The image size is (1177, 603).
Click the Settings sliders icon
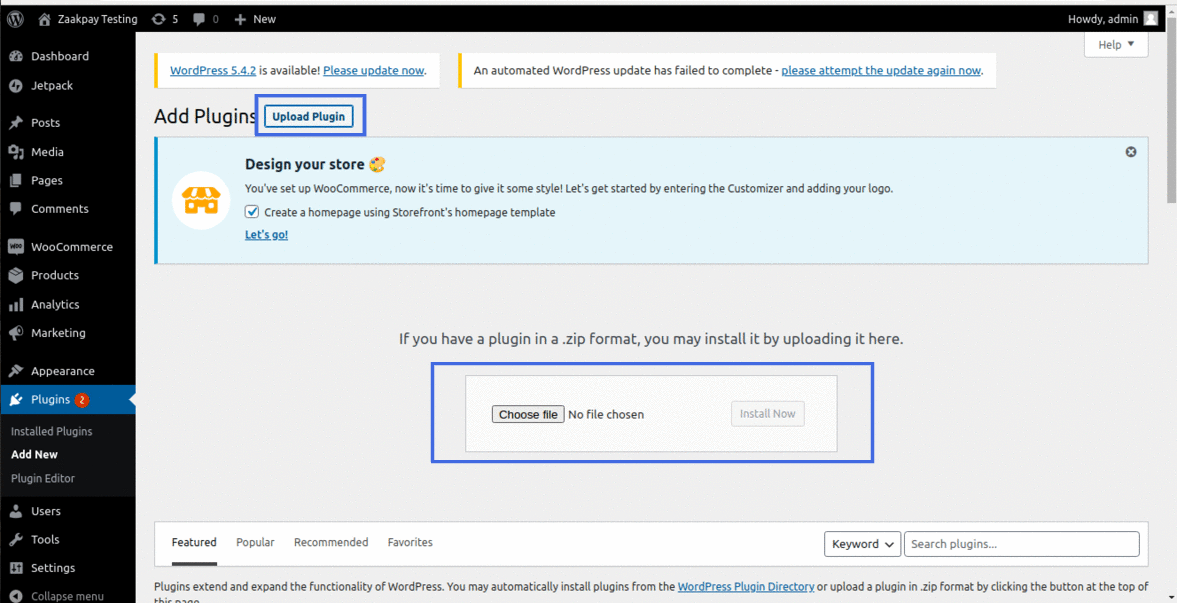click(x=16, y=568)
